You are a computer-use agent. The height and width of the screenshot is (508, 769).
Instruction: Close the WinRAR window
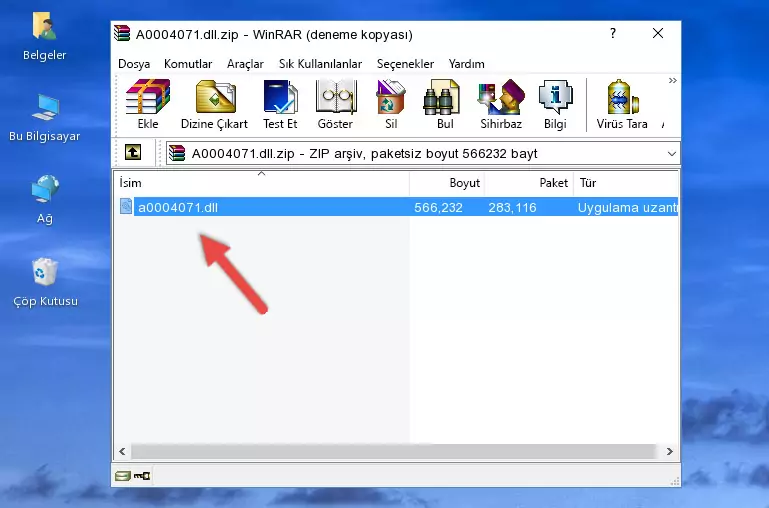tap(658, 33)
